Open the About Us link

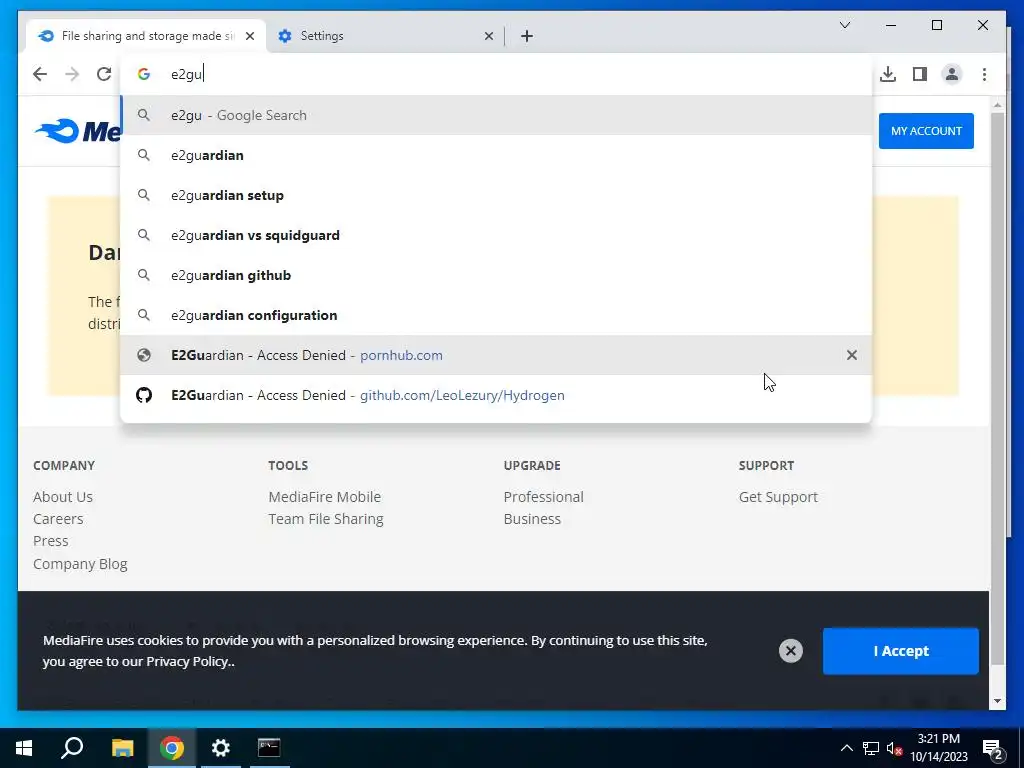(x=63, y=497)
